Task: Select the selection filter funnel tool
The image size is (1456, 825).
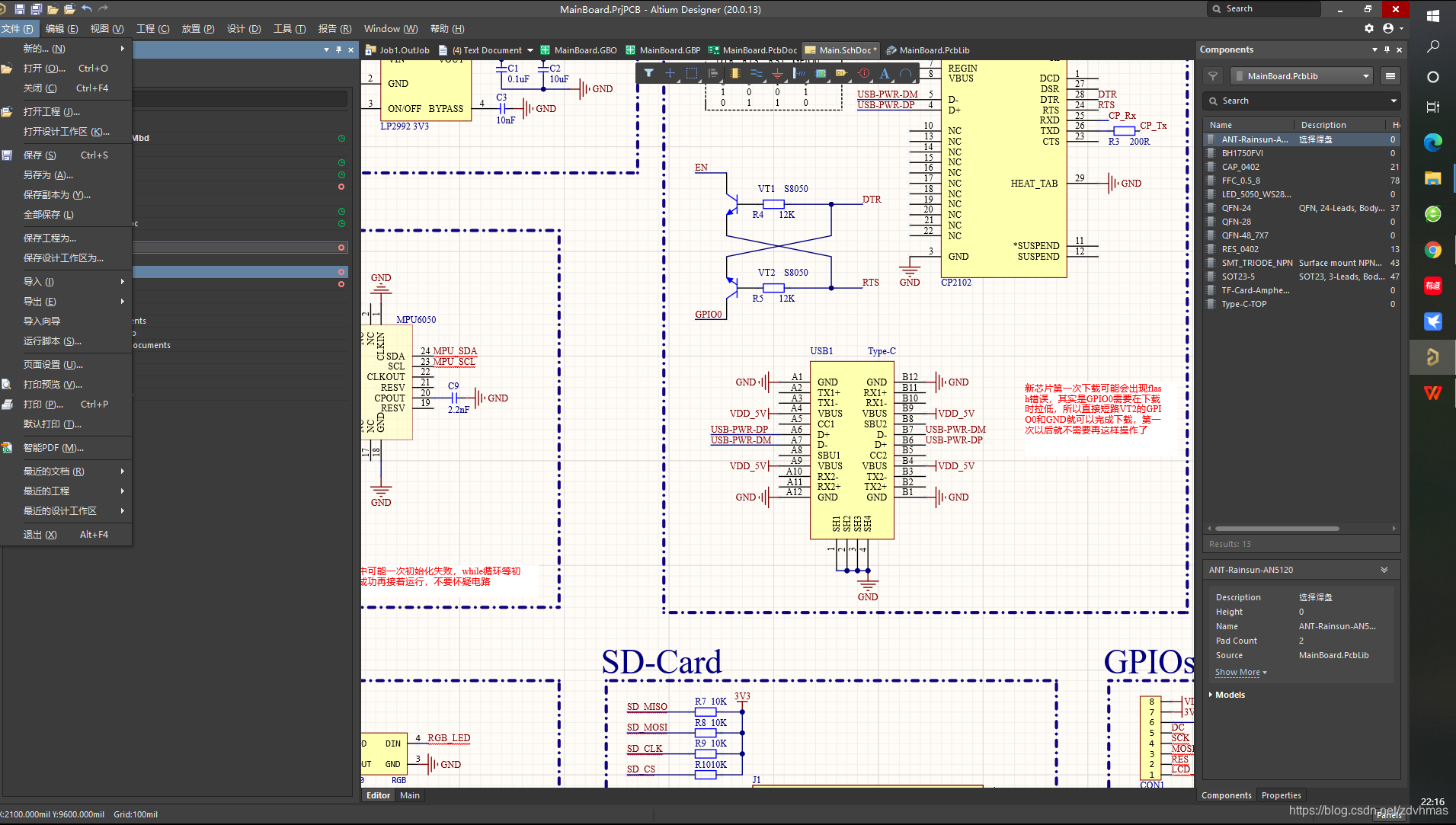Action: (x=648, y=73)
